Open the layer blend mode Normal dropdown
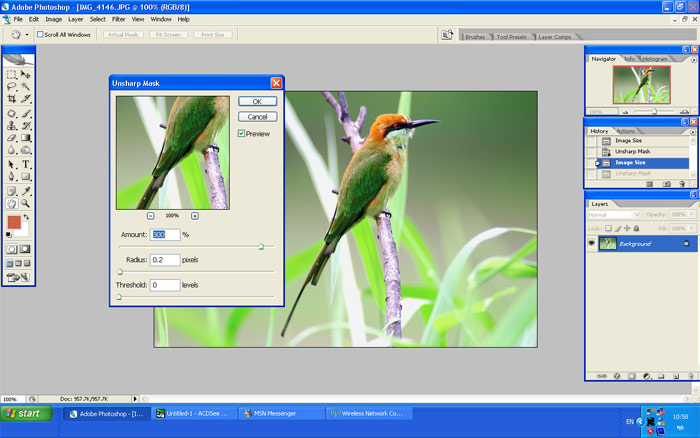Image resolution: width=700 pixels, height=438 pixels. pos(614,215)
